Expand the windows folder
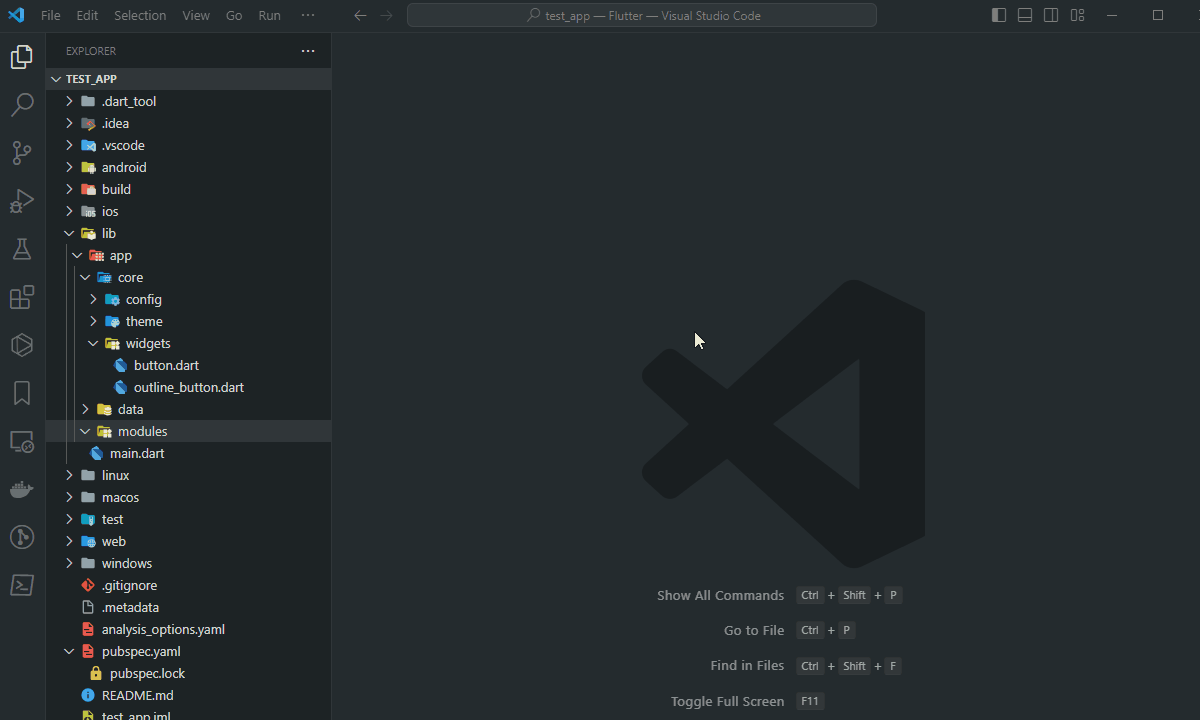The height and width of the screenshot is (720, 1200). [189, 563]
